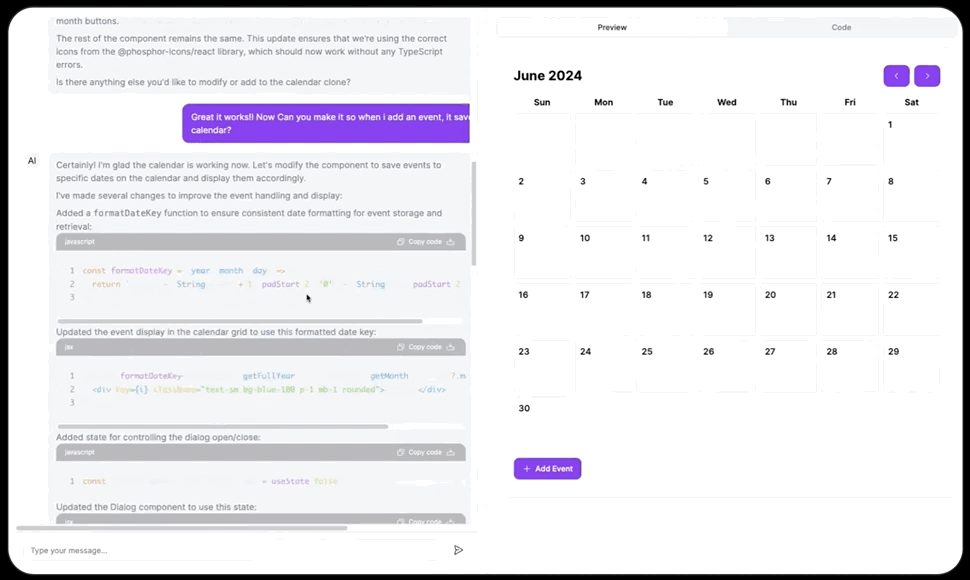Click download icon on the jsx code block

tap(451, 347)
